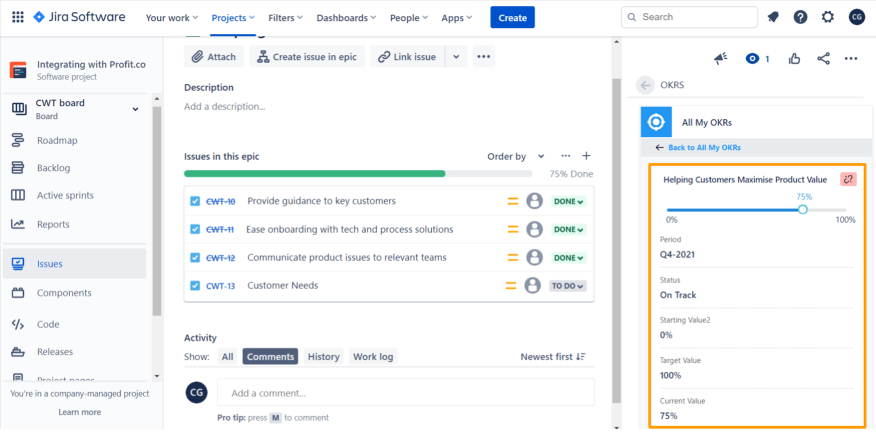Switch to the History activity tab
876x434 pixels.
coord(323,356)
